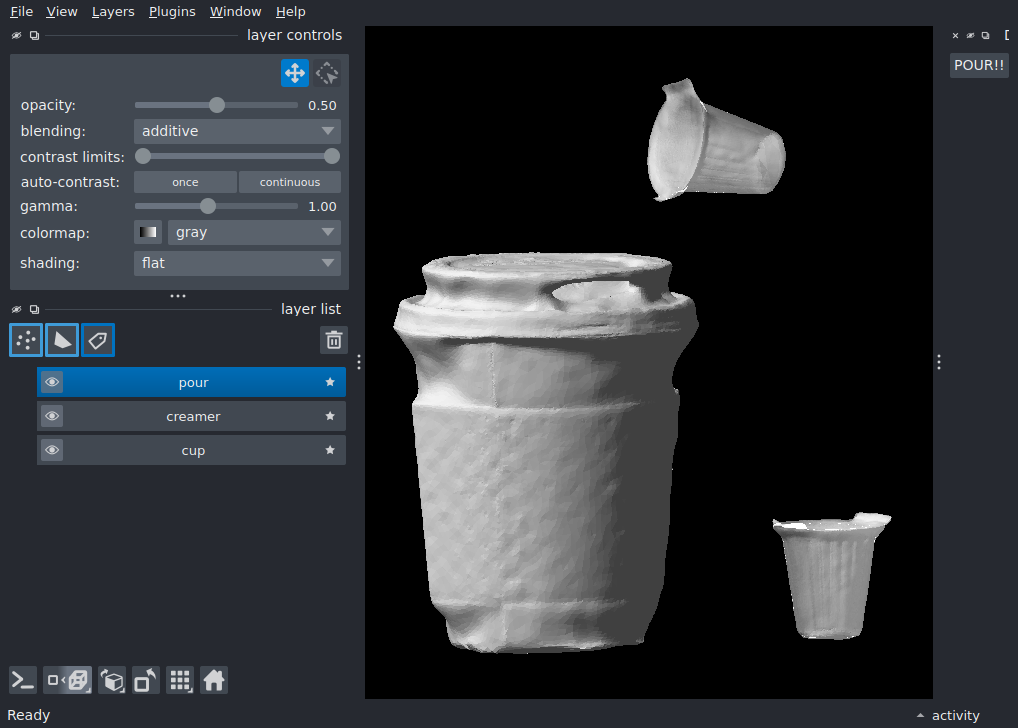This screenshot has height=728, width=1018.
Task: Create a new labels layer
Action: (98, 340)
